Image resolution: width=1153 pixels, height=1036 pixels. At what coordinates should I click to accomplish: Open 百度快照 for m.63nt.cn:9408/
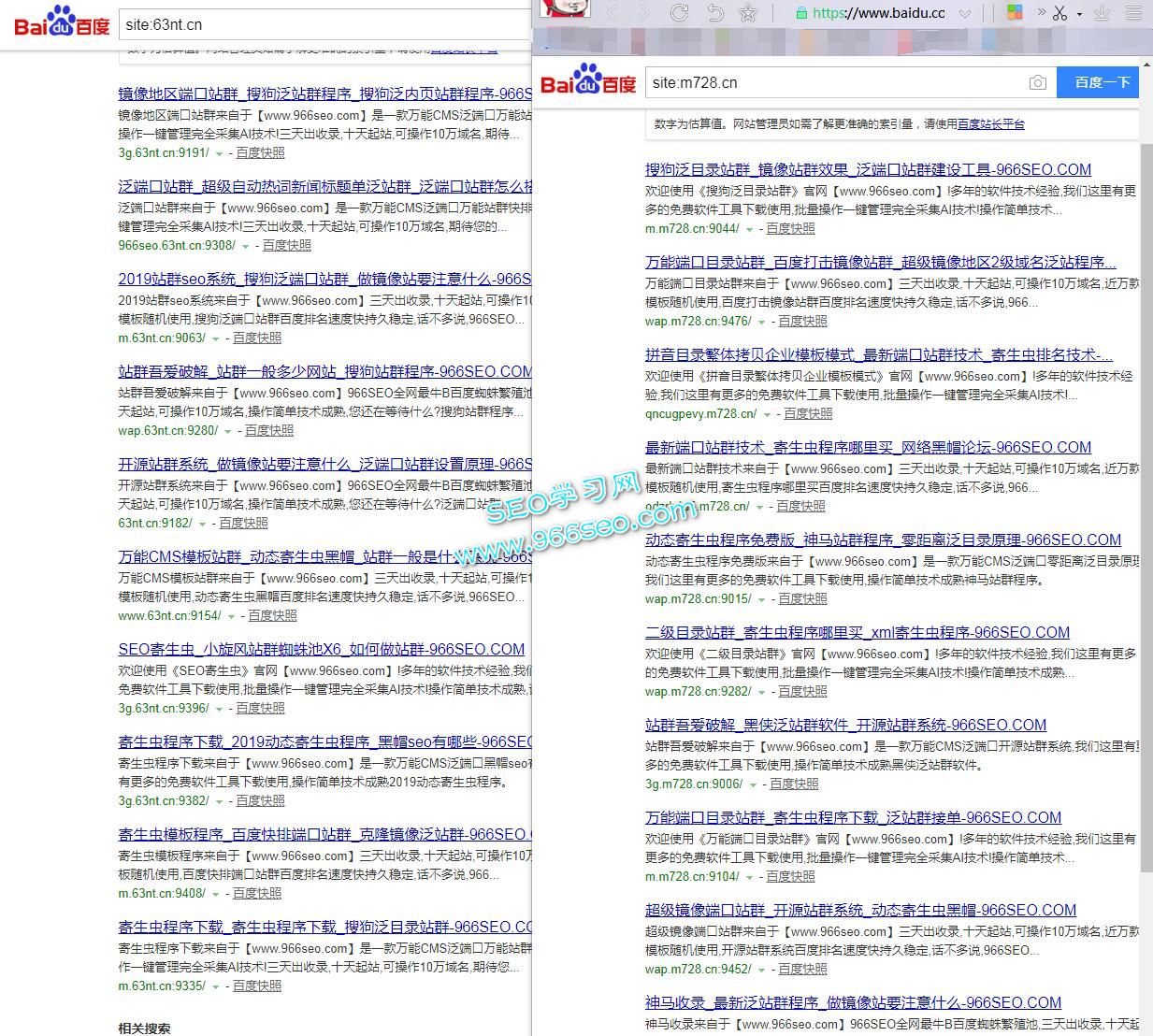[x=256, y=894]
